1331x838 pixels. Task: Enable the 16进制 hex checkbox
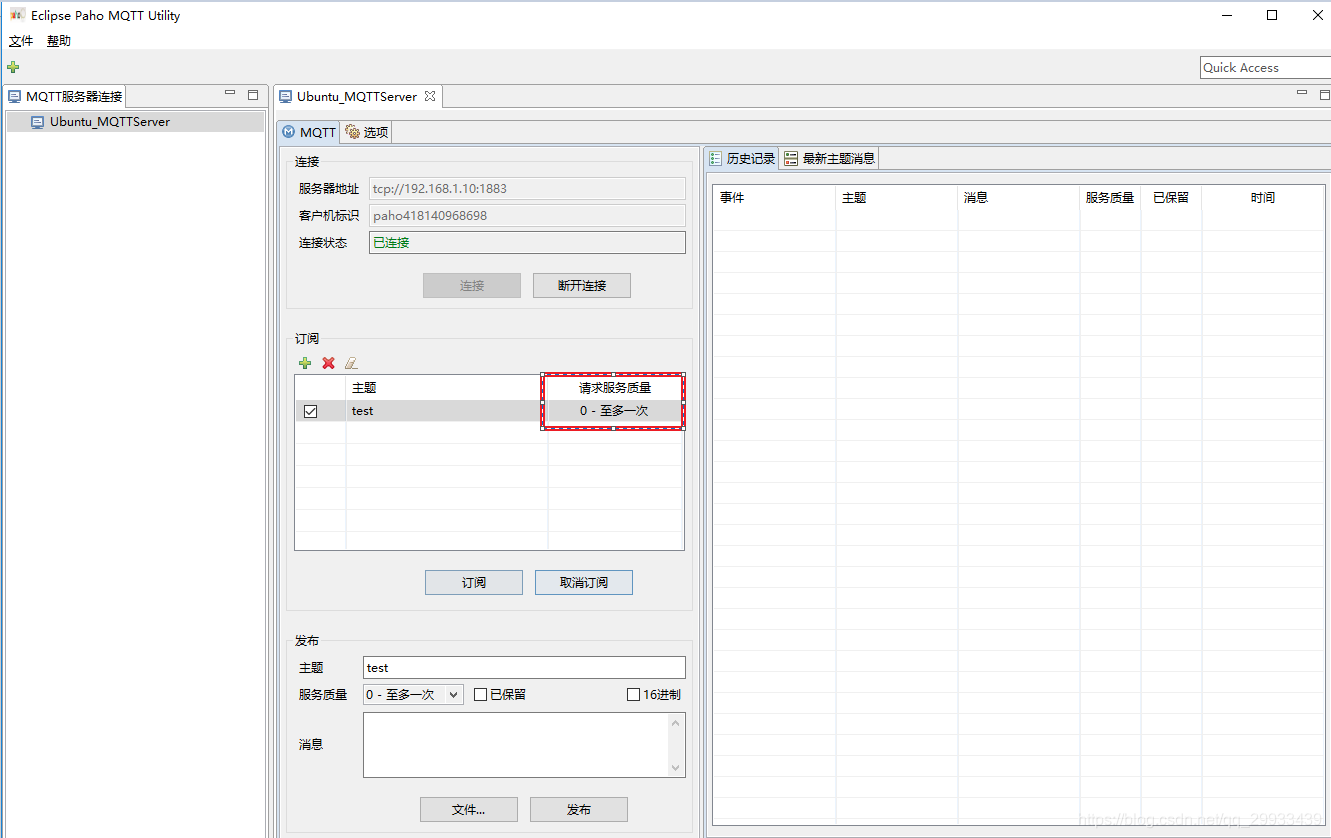click(633, 694)
